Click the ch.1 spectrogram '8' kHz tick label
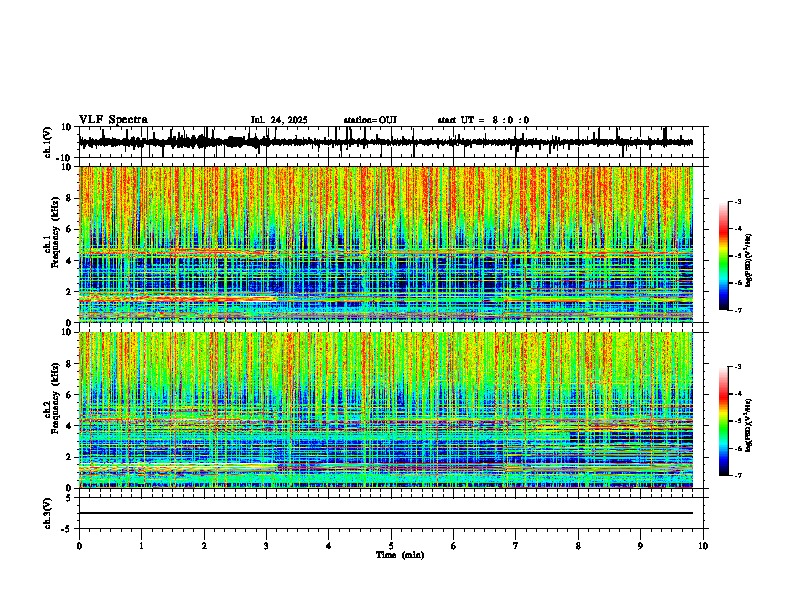792x612 pixels. [70, 198]
